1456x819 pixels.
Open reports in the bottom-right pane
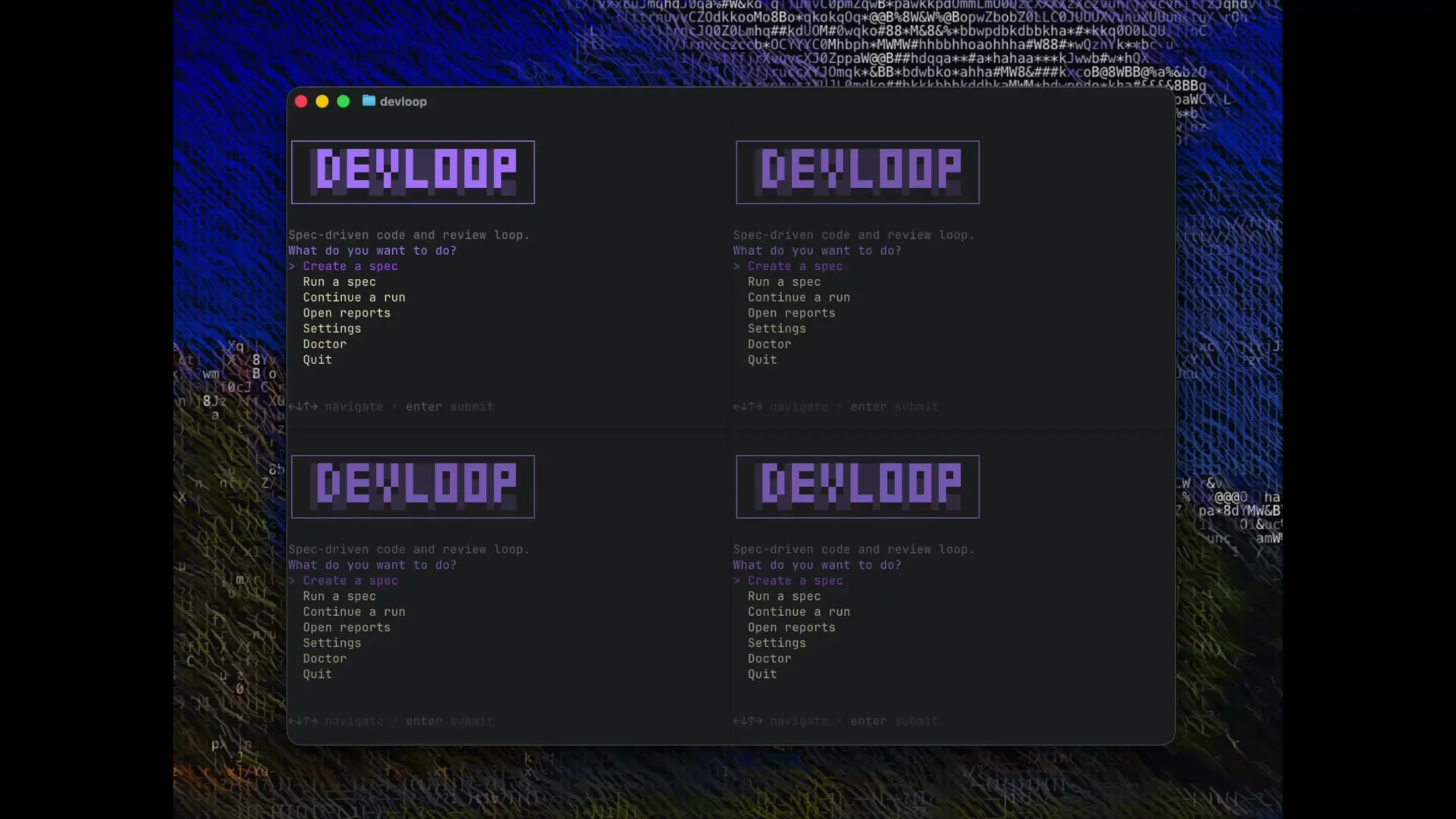[x=792, y=628]
